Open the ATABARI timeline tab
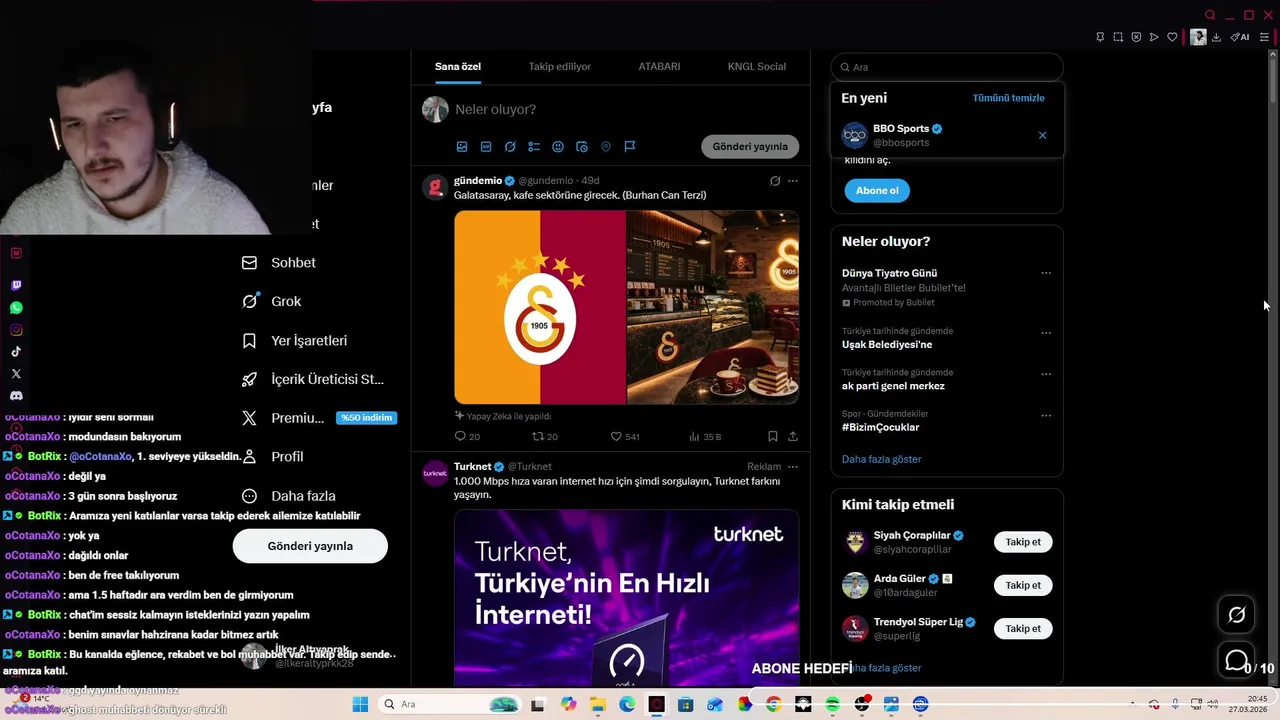 pyautogui.click(x=659, y=66)
